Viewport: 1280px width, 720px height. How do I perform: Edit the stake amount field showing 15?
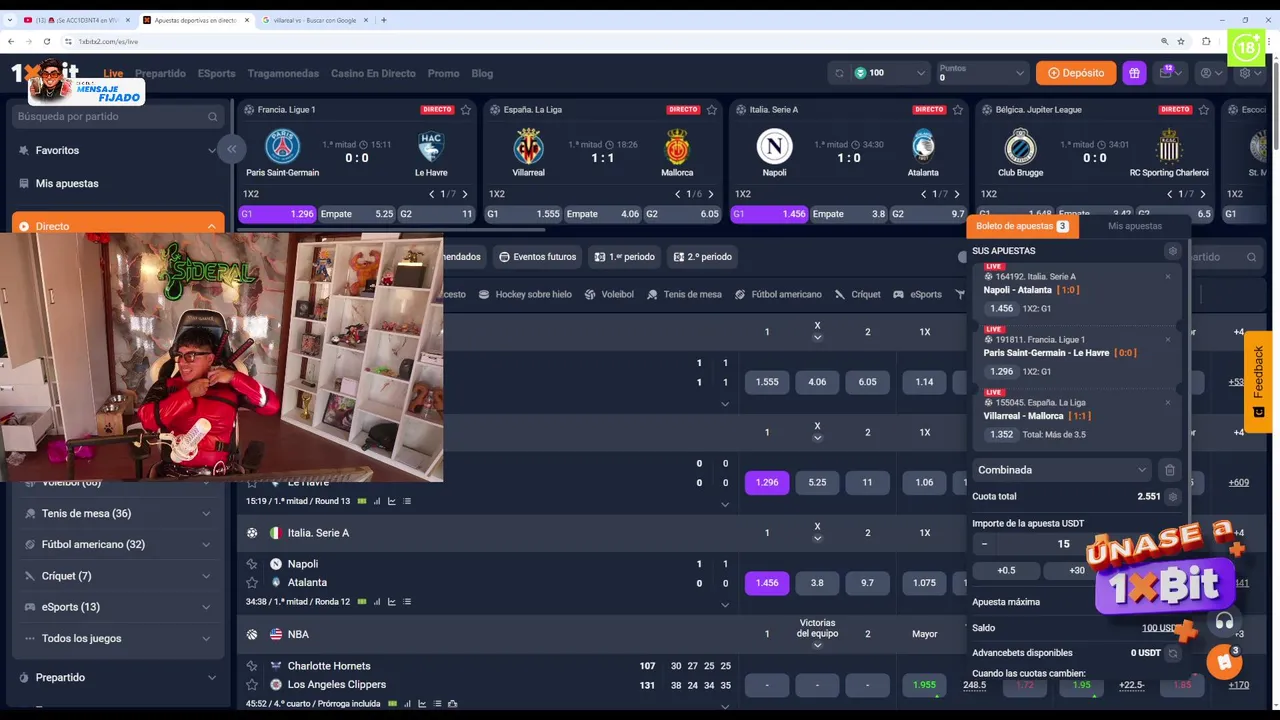point(1063,544)
